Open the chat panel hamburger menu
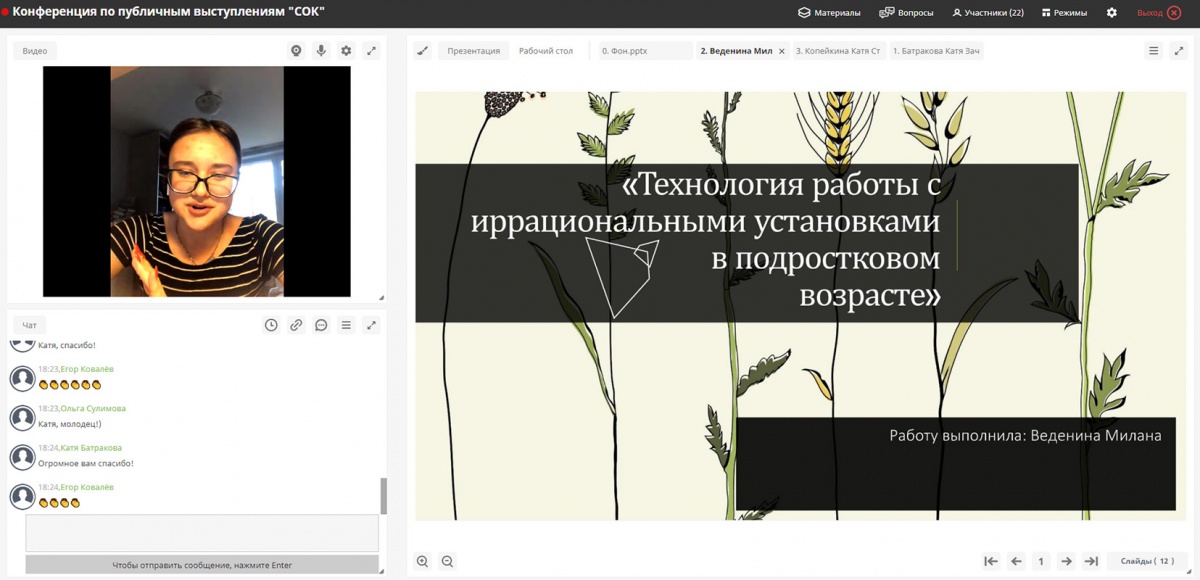This screenshot has width=1200, height=580. [x=346, y=325]
